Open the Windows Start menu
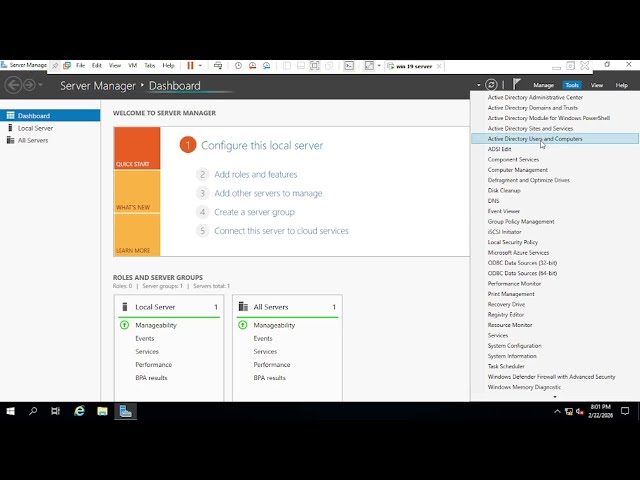This screenshot has width=640, height=480. pyautogui.click(x=11, y=411)
